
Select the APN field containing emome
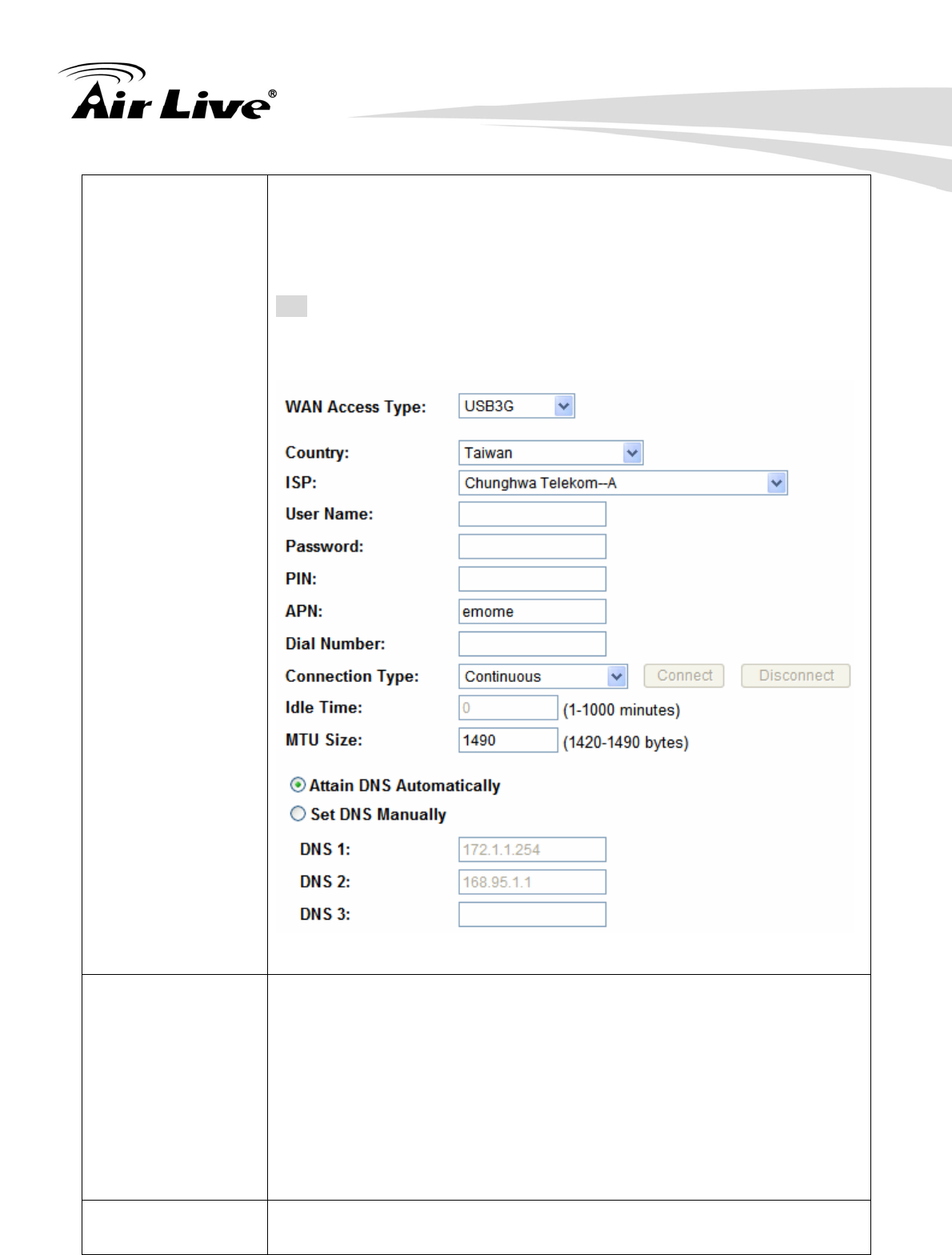click(x=532, y=611)
